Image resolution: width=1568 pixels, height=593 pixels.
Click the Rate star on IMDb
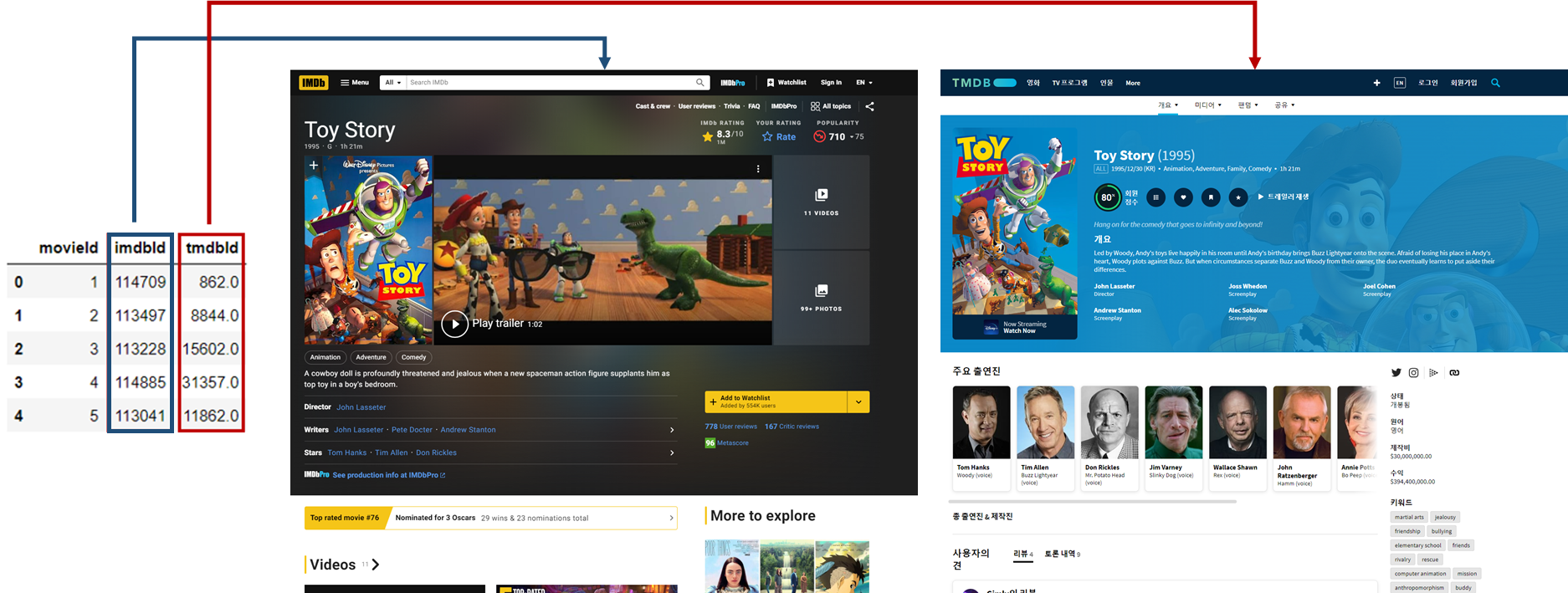(779, 136)
